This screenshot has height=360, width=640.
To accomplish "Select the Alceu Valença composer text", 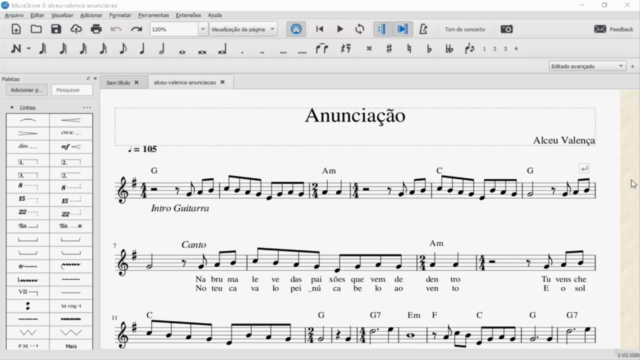I will tap(564, 140).
